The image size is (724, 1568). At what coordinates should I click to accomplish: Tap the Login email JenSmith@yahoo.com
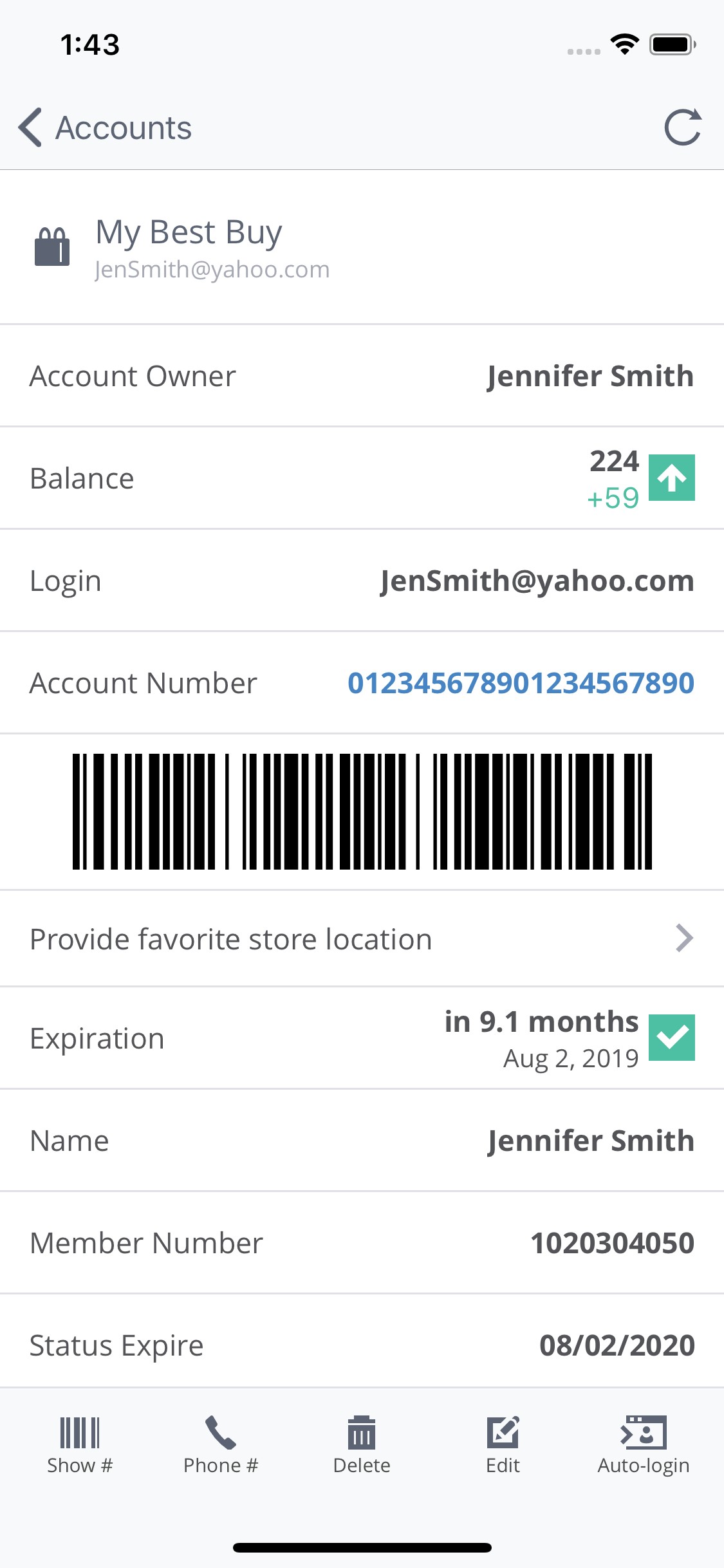(537, 581)
